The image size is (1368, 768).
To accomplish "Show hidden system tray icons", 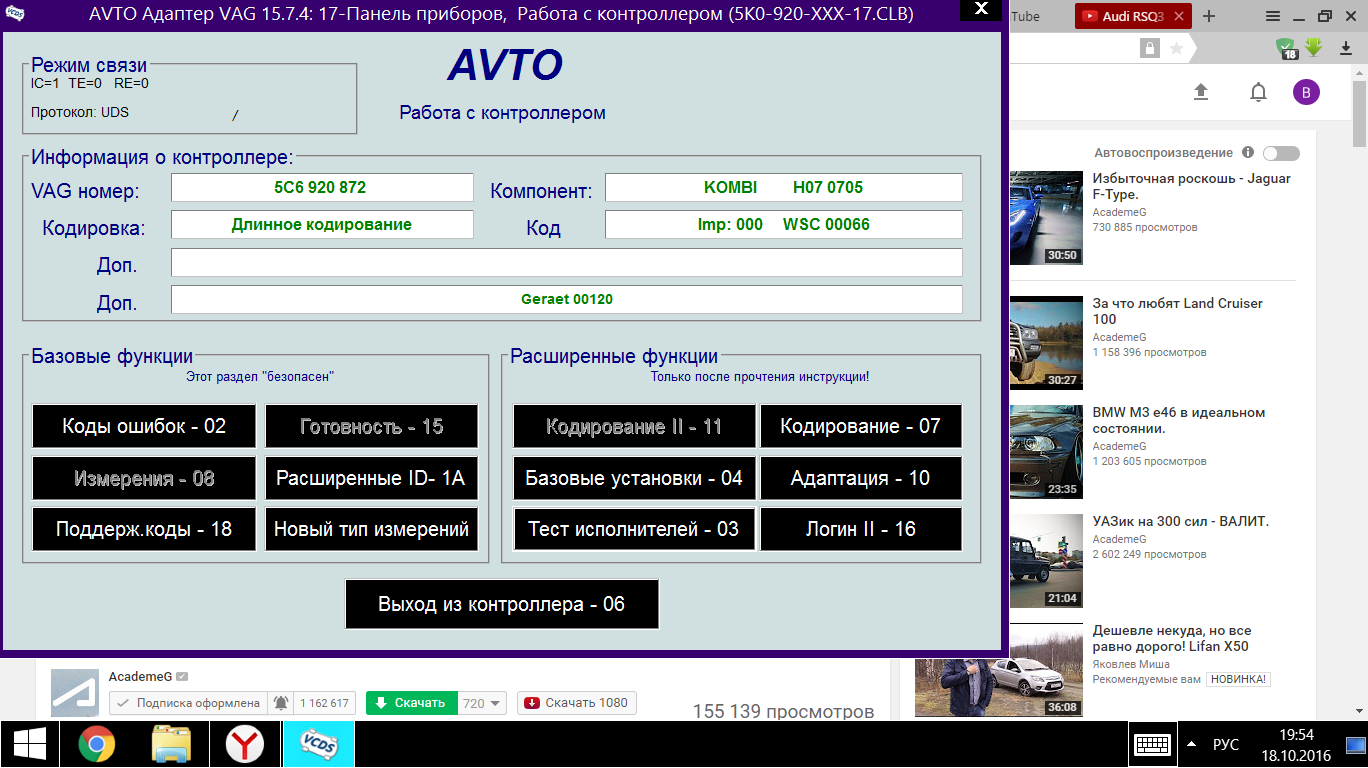I will [1191, 745].
